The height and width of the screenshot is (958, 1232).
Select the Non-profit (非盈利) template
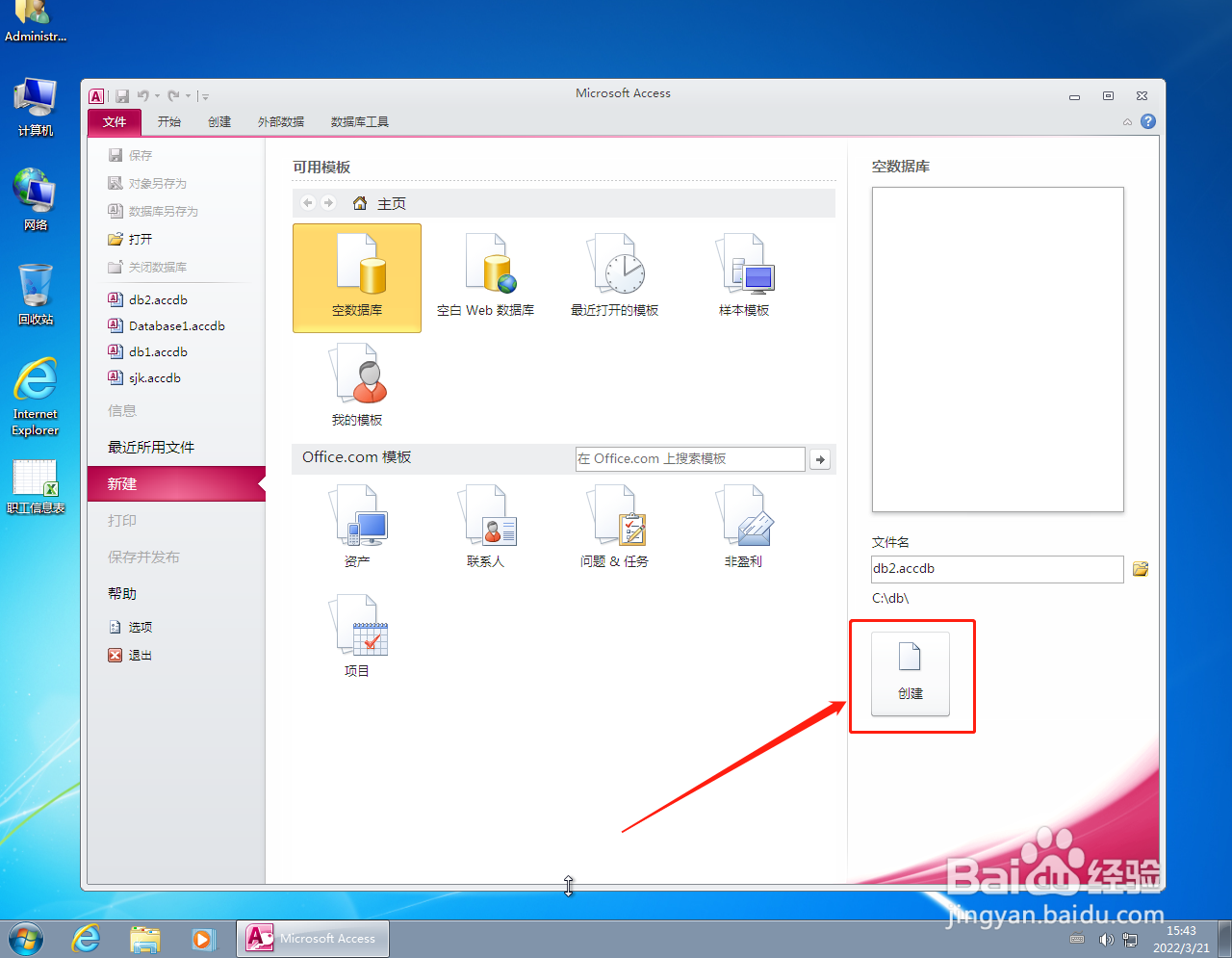pos(744,526)
